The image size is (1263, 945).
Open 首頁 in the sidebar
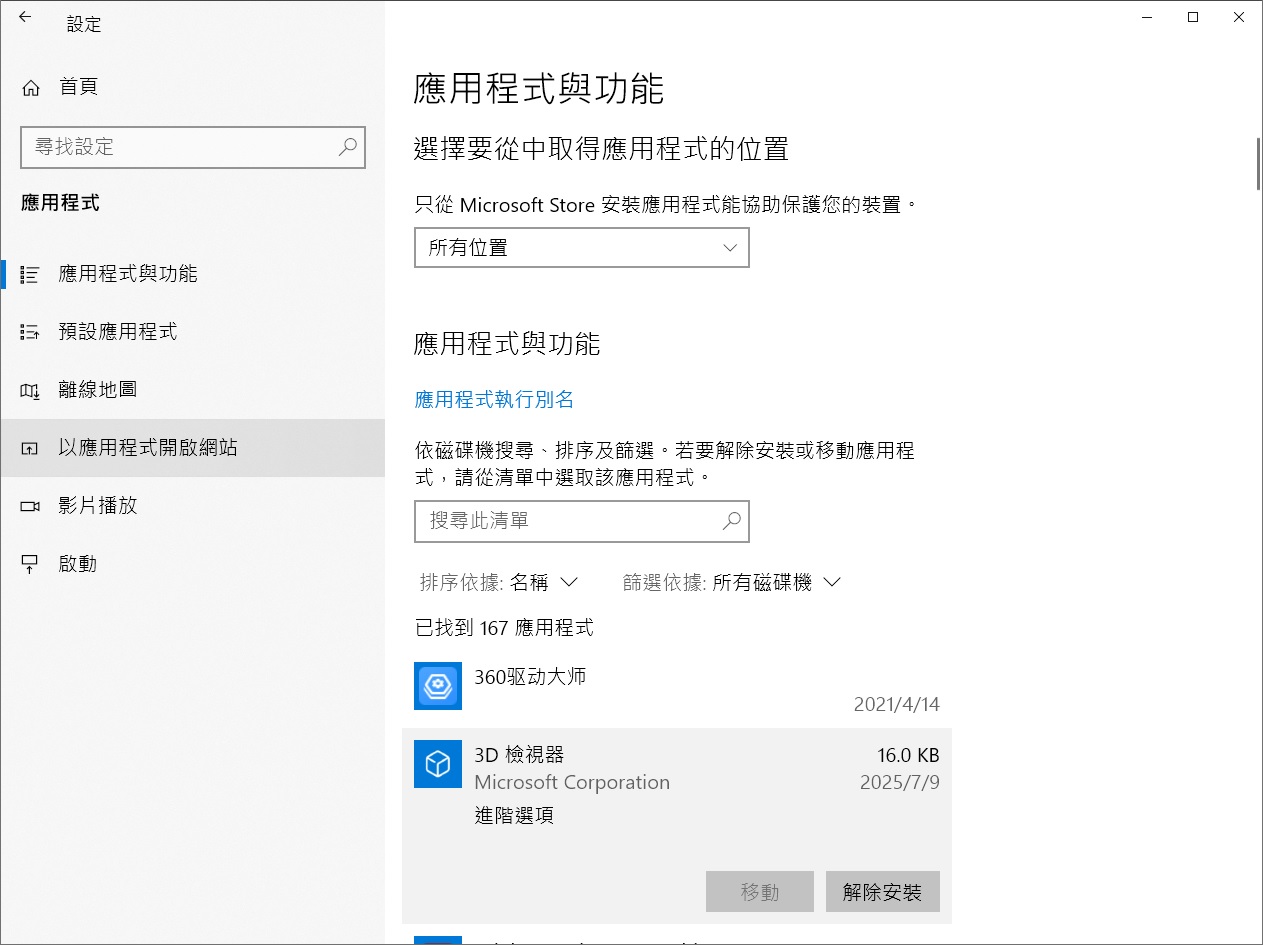click(x=192, y=88)
